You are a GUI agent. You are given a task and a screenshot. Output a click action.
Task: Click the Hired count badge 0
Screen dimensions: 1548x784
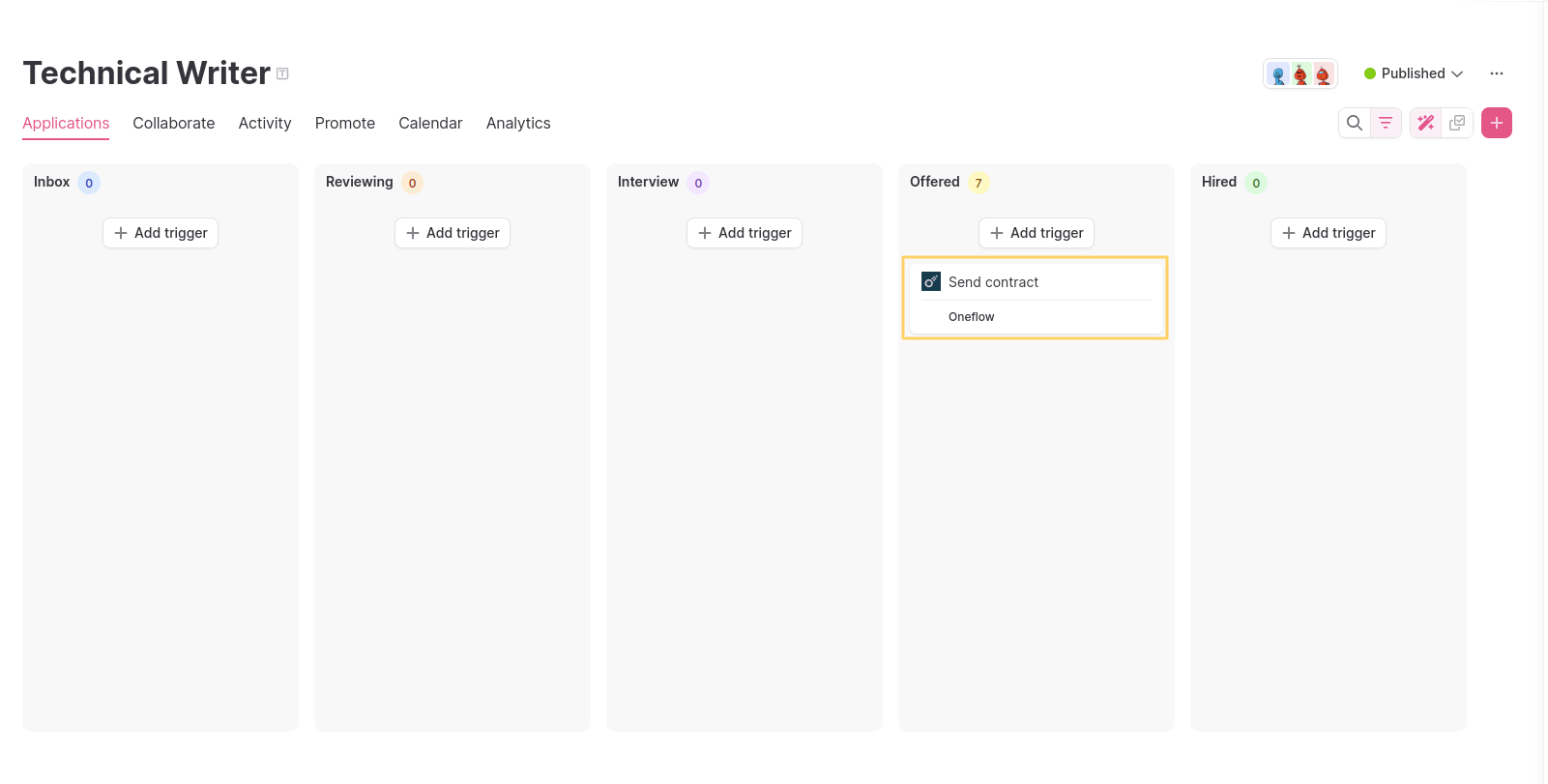pyautogui.click(x=1256, y=183)
